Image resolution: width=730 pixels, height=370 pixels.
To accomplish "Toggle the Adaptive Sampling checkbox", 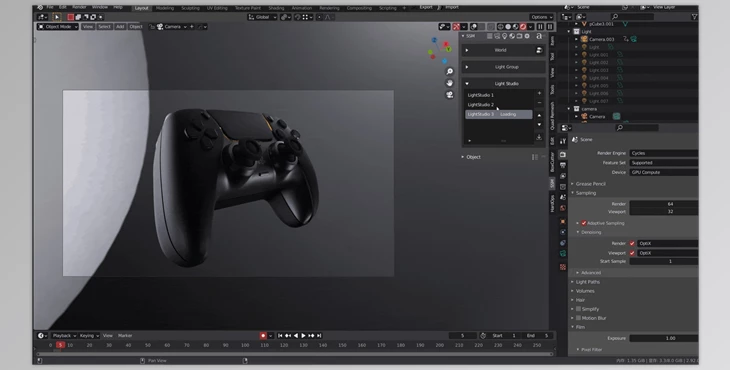I will [584, 223].
